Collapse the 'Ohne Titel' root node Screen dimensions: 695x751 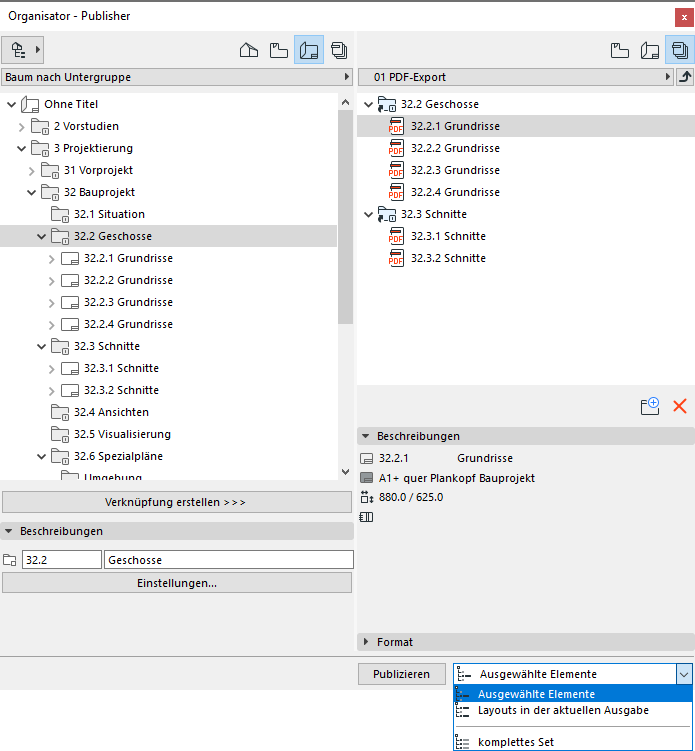pyautogui.click(x=11, y=104)
